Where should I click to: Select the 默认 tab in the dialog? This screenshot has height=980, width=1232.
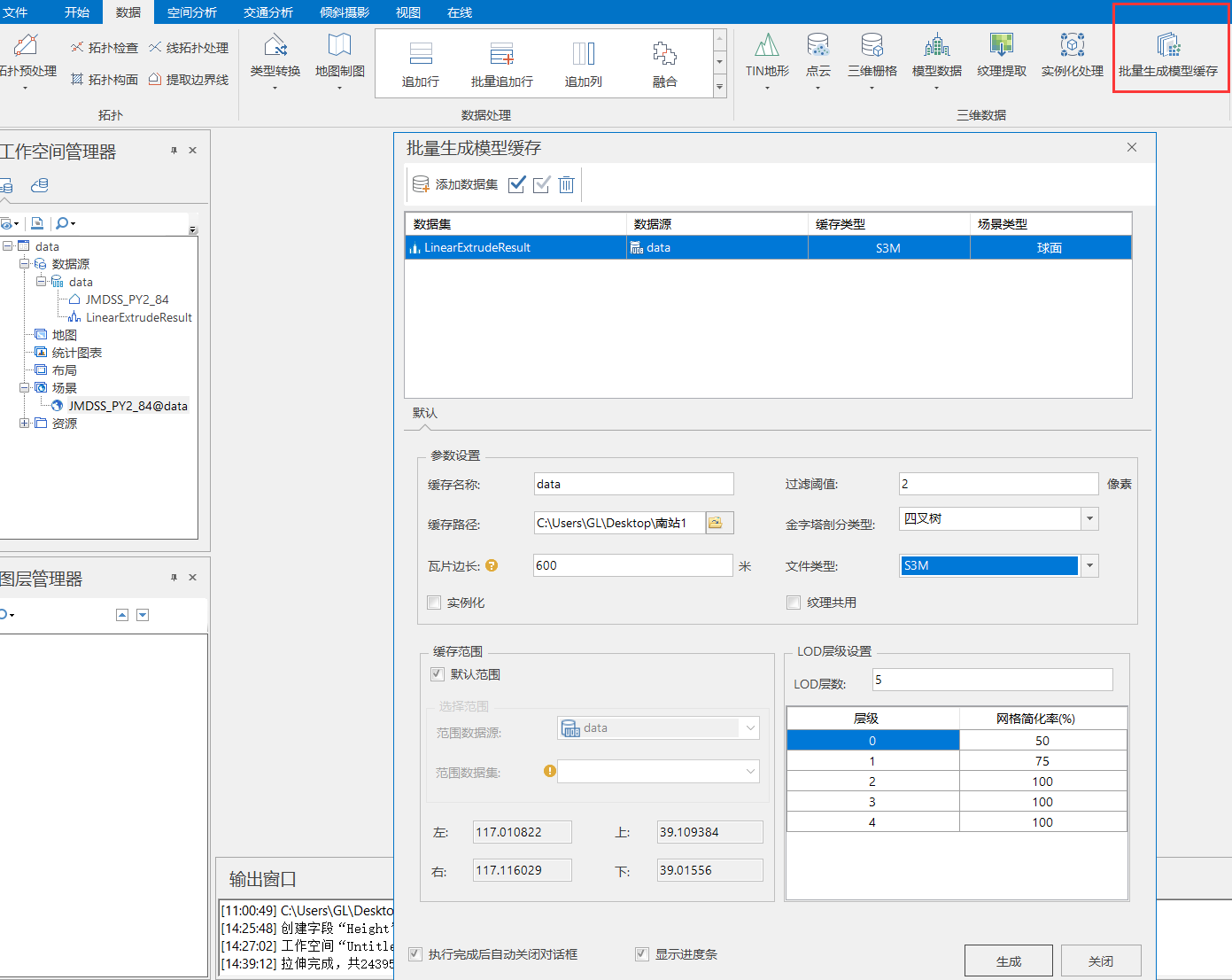[425, 413]
